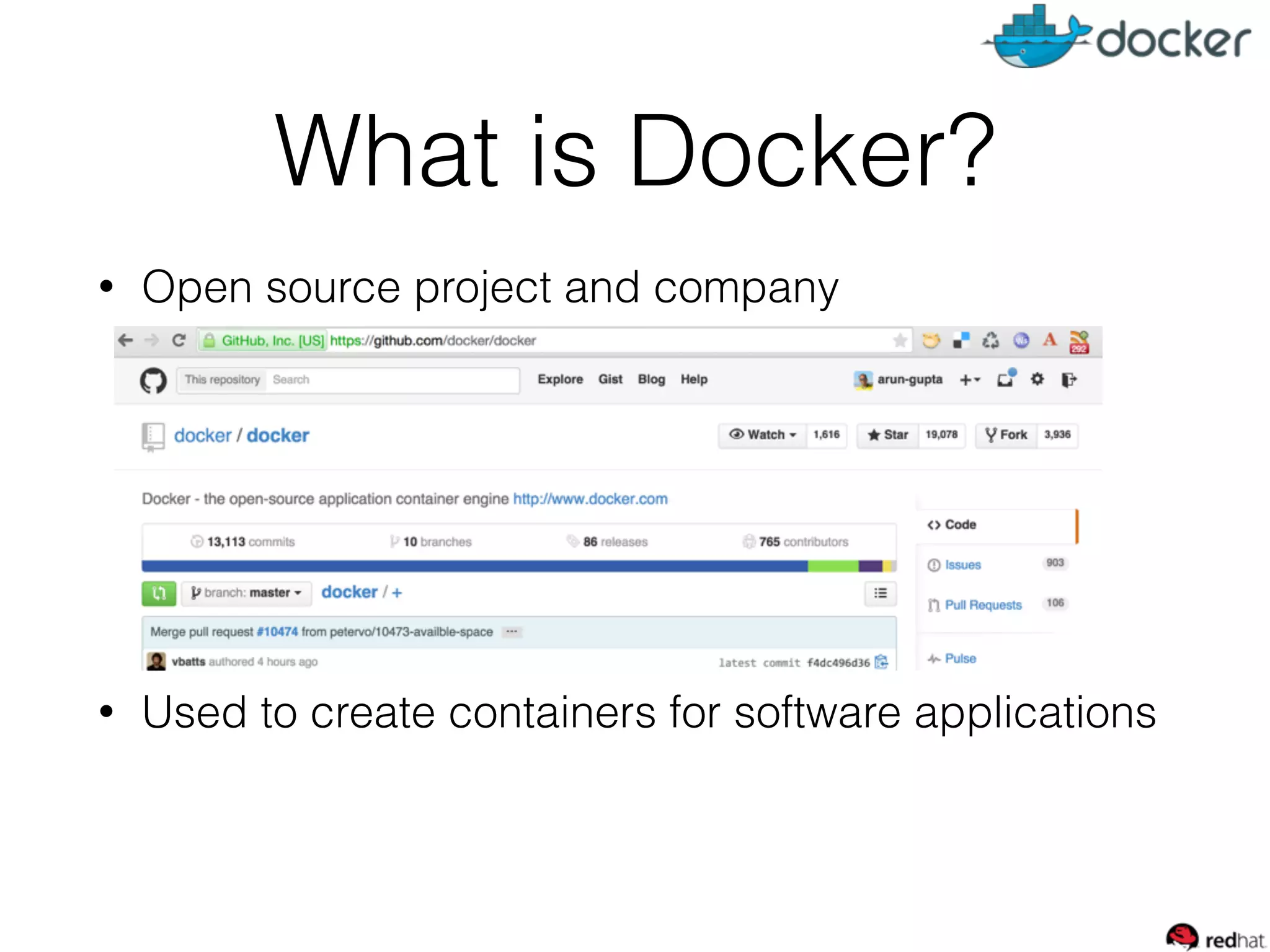Open the branch master dropdown
The height and width of the screenshot is (952, 1270).
(x=246, y=593)
